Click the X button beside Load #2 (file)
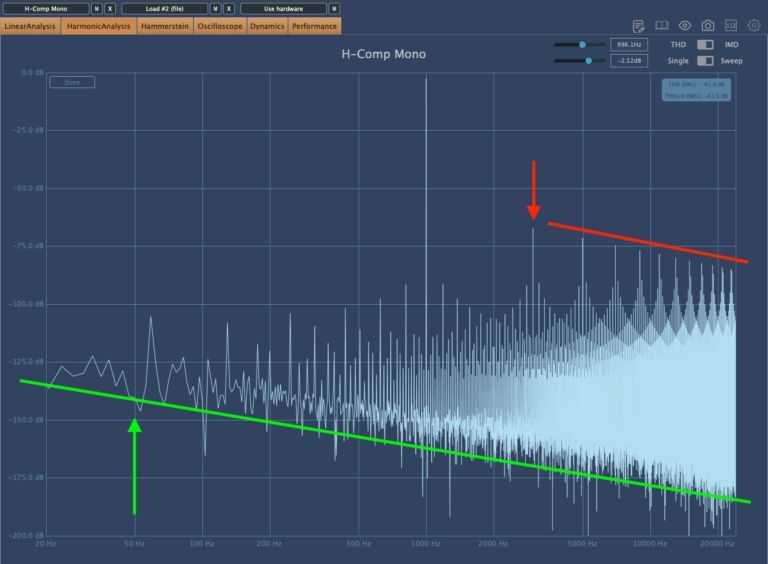 [x=229, y=8]
